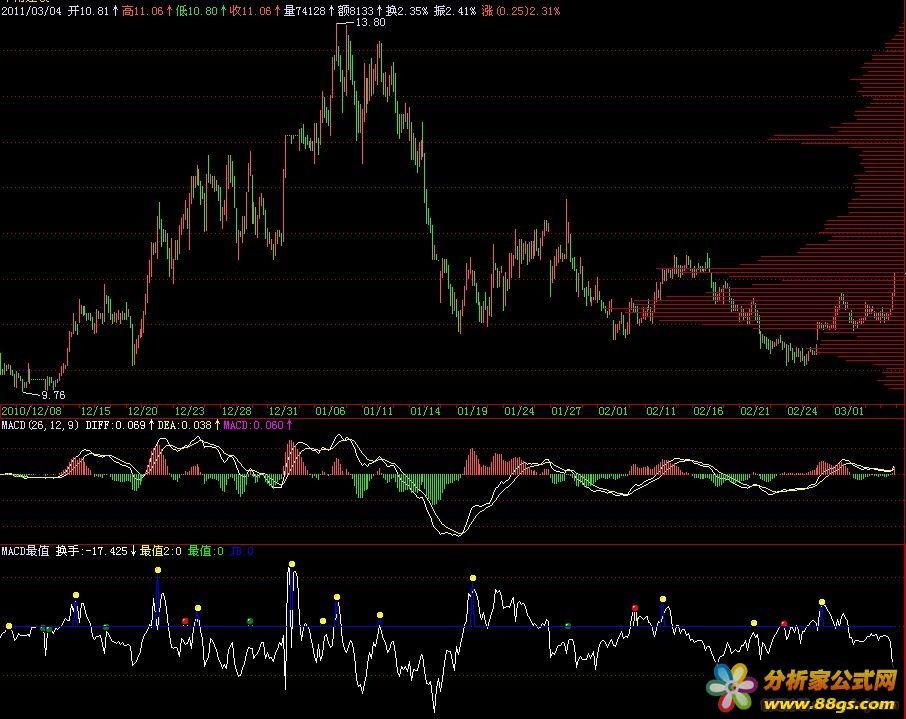Click the 12/20 date axis label
The image size is (906, 719).
pos(142,411)
